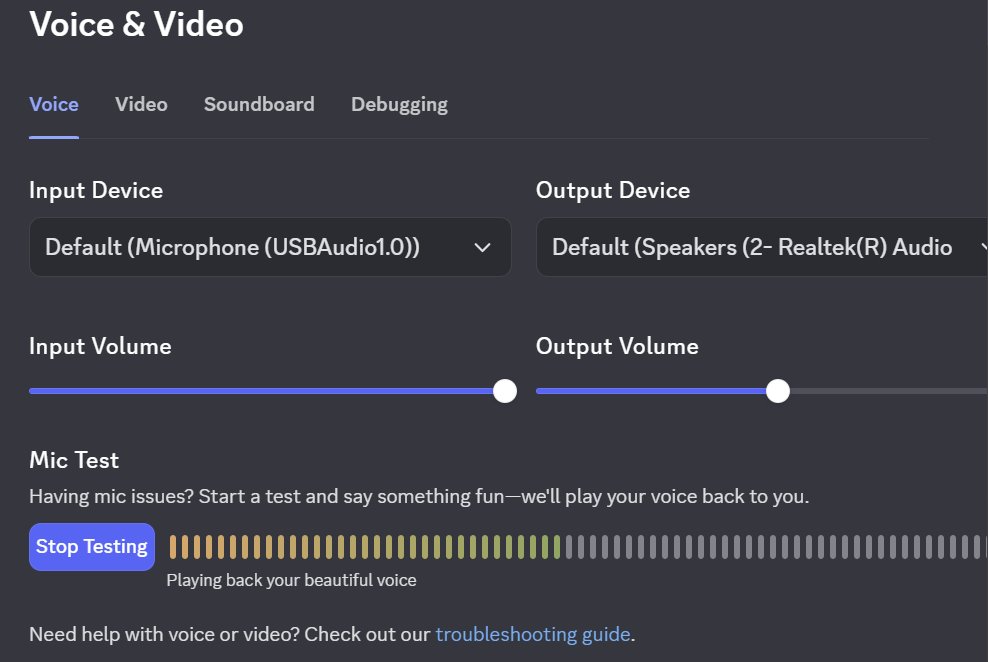Open the Video tab
Image resolution: width=988 pixels, height=662 pixels.
[141, 105]
